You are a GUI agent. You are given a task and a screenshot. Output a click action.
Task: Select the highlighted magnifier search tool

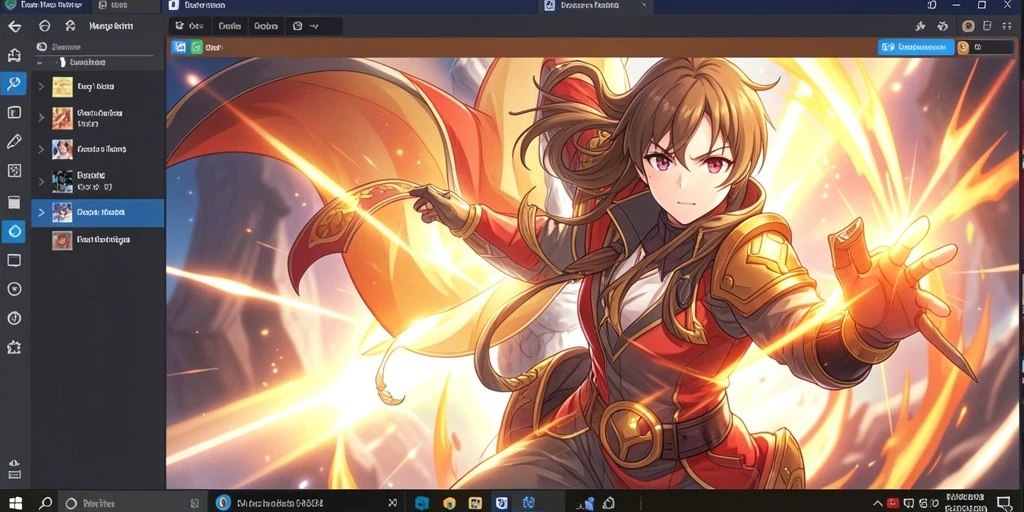click(x=14, y=84)
